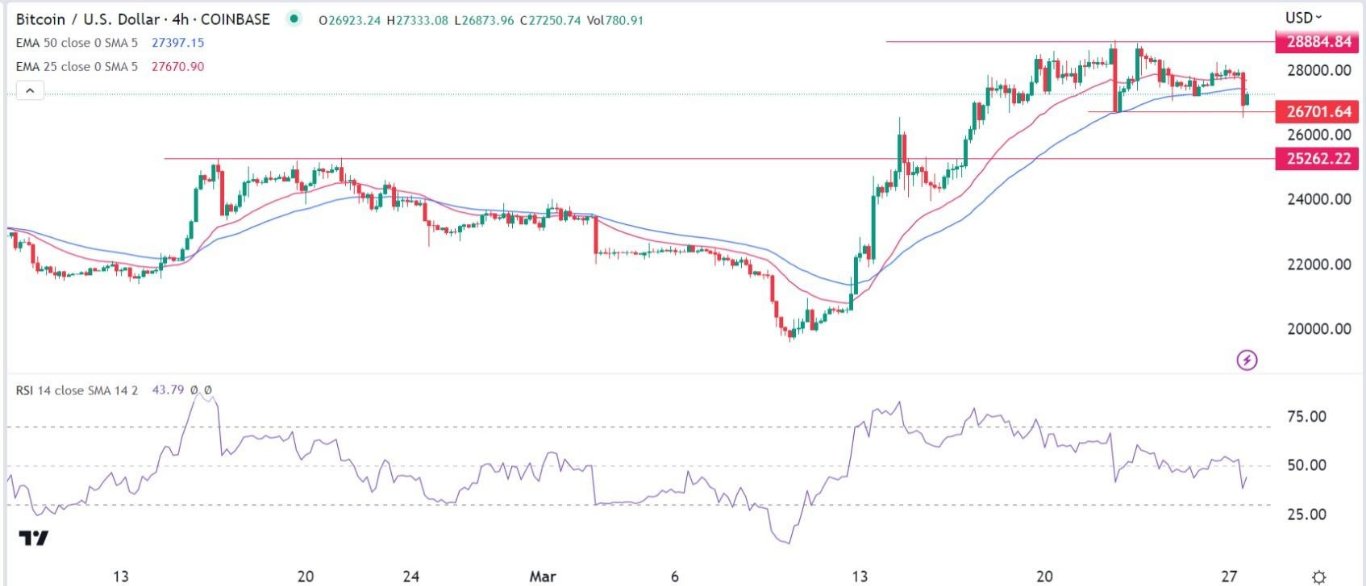The height and width of the screenshot is (586, 1366).
Task: Collapse the indicator legend chevron
Action: click(x=30, y=91)
